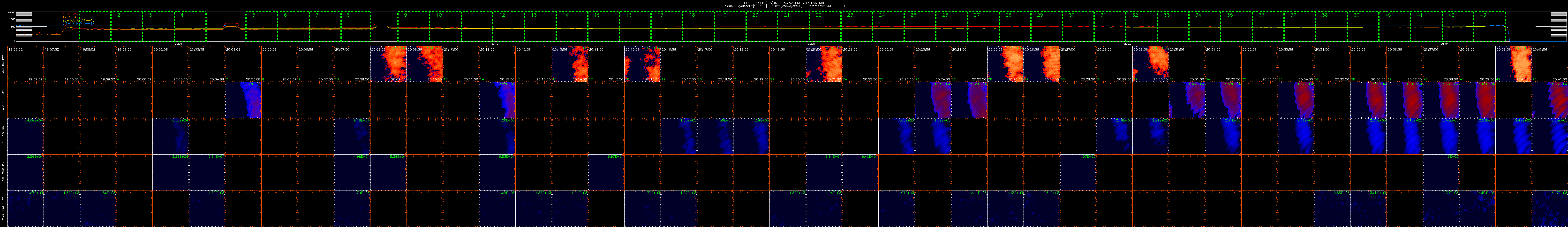Select time interval 9 in the lightcurve
This screenshot has height=227, width=1568.
(x=414, y=27)
